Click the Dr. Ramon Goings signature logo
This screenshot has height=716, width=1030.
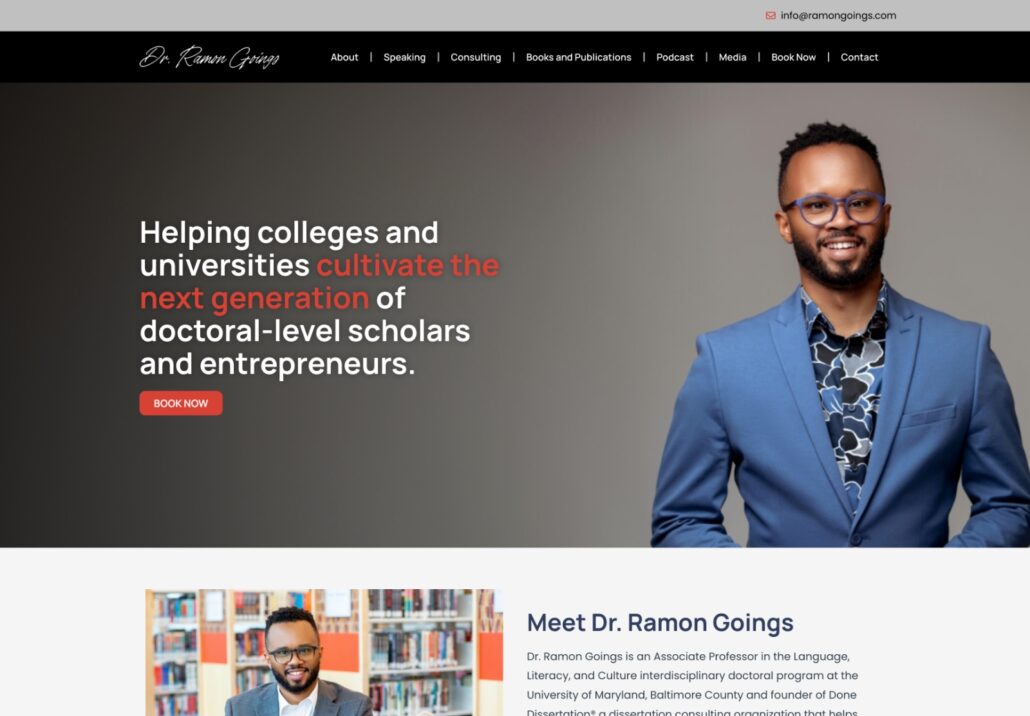tap(210, 57)
